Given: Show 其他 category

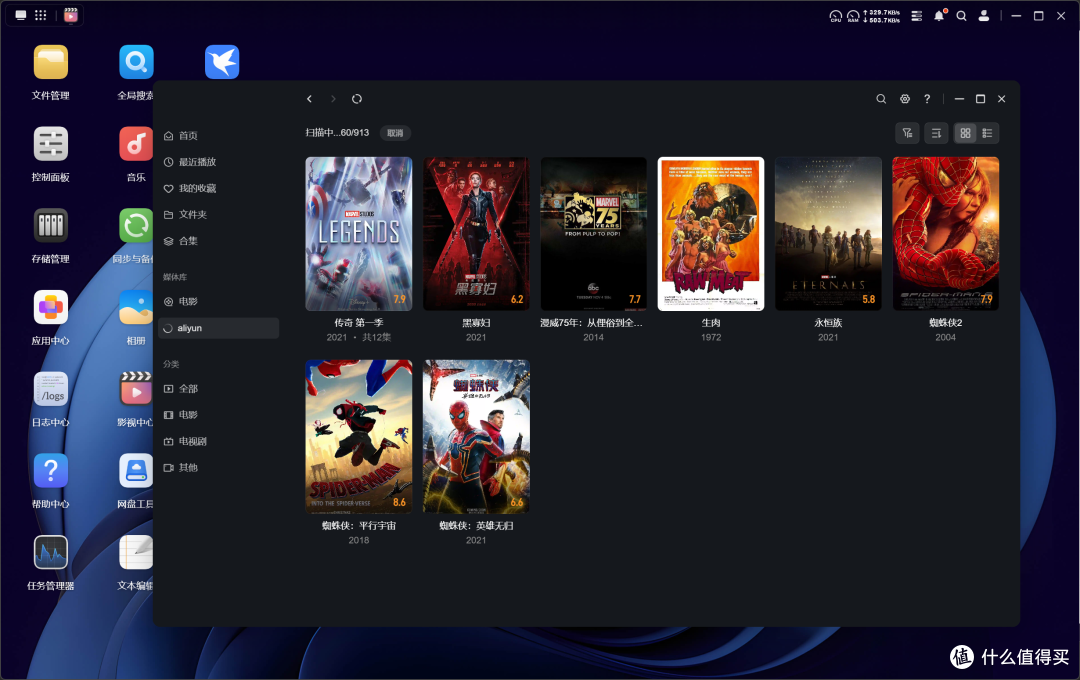Looking at the screenshot, I should tap(218, 467).
